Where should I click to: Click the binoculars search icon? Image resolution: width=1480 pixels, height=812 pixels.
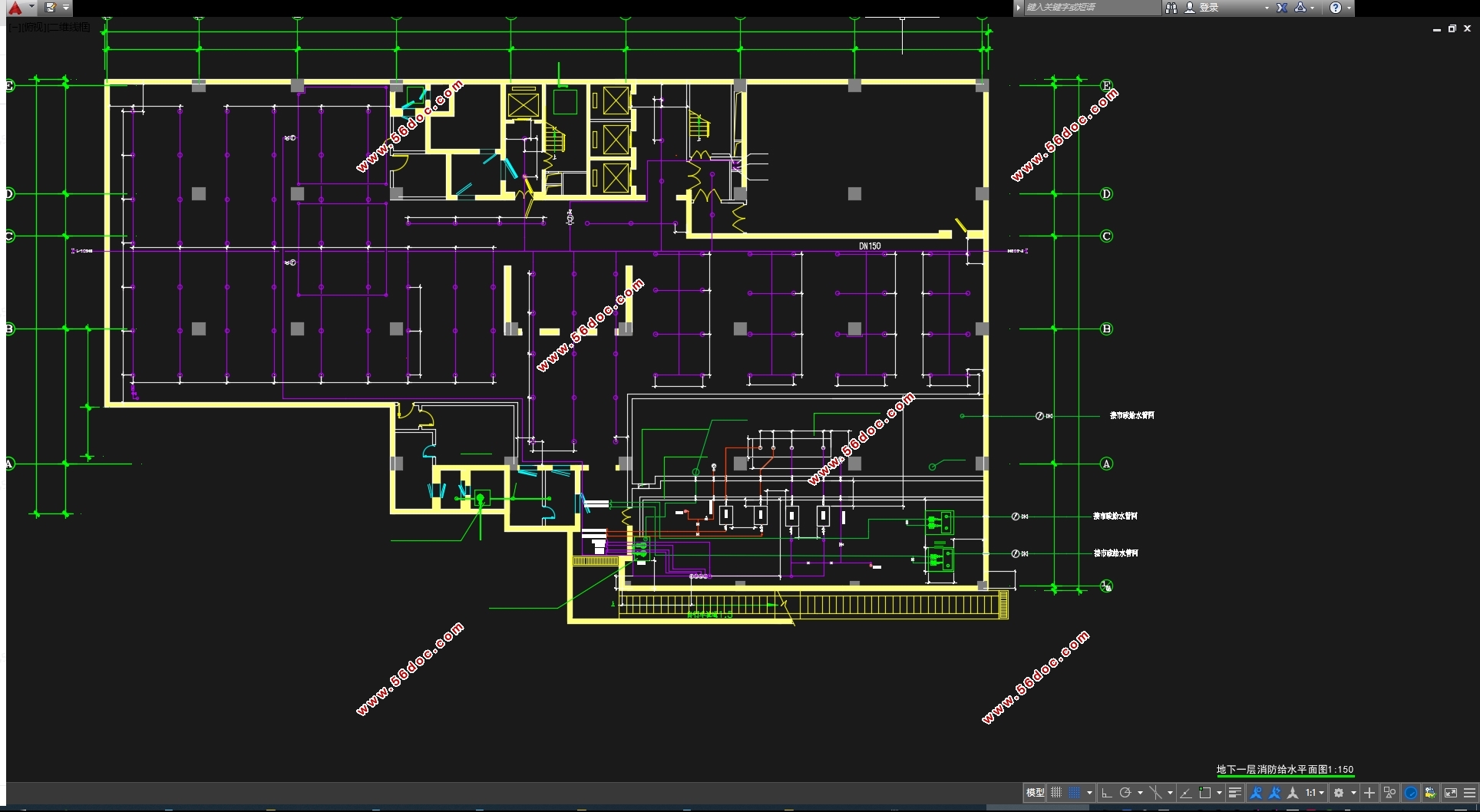click(1171, 8)
